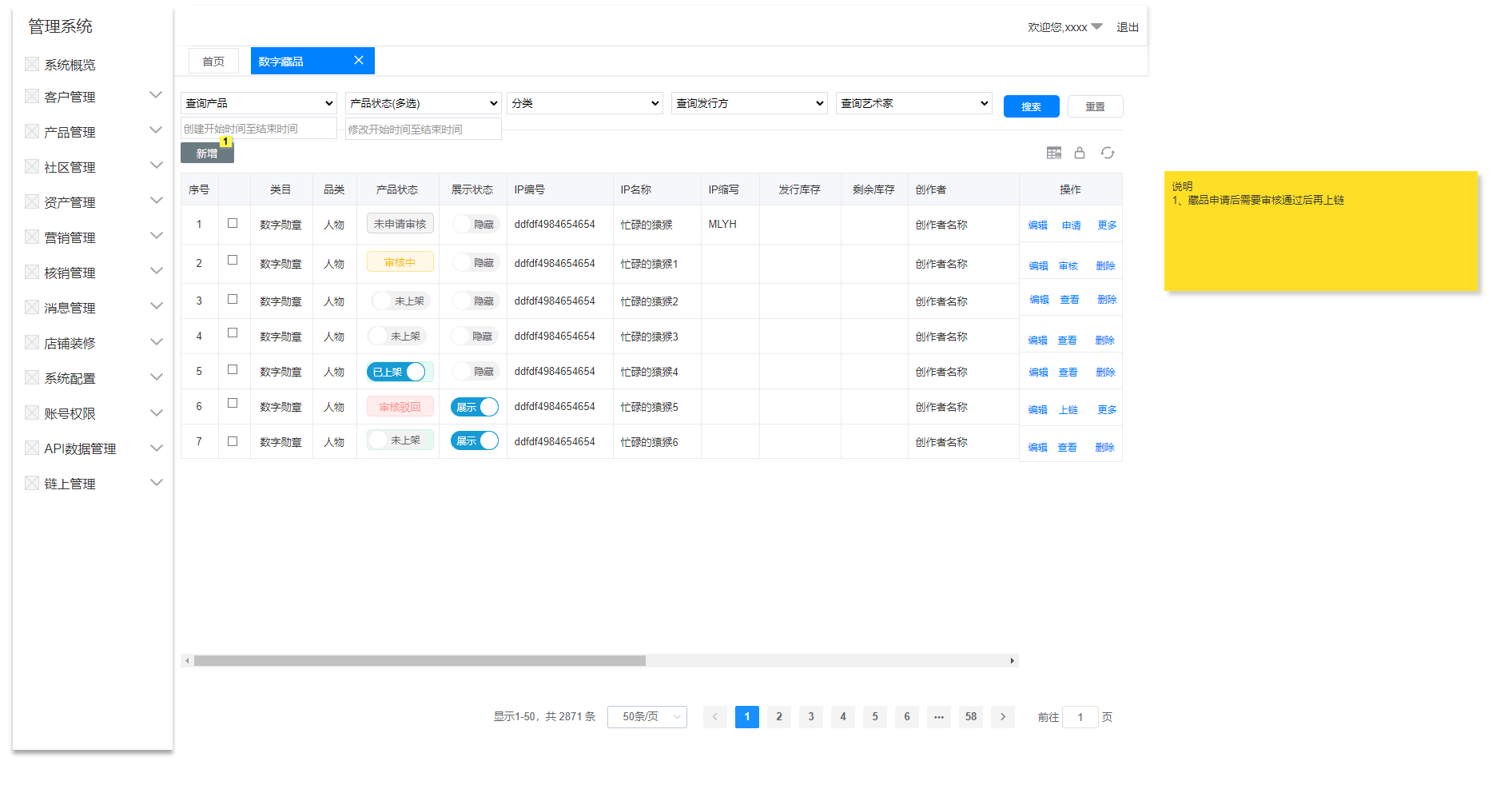Viewport: 1512px width, 797px height.
Task: Click the horizontal table scrollbar thumb
Action: pyautogui.click(x=420, y=660)
